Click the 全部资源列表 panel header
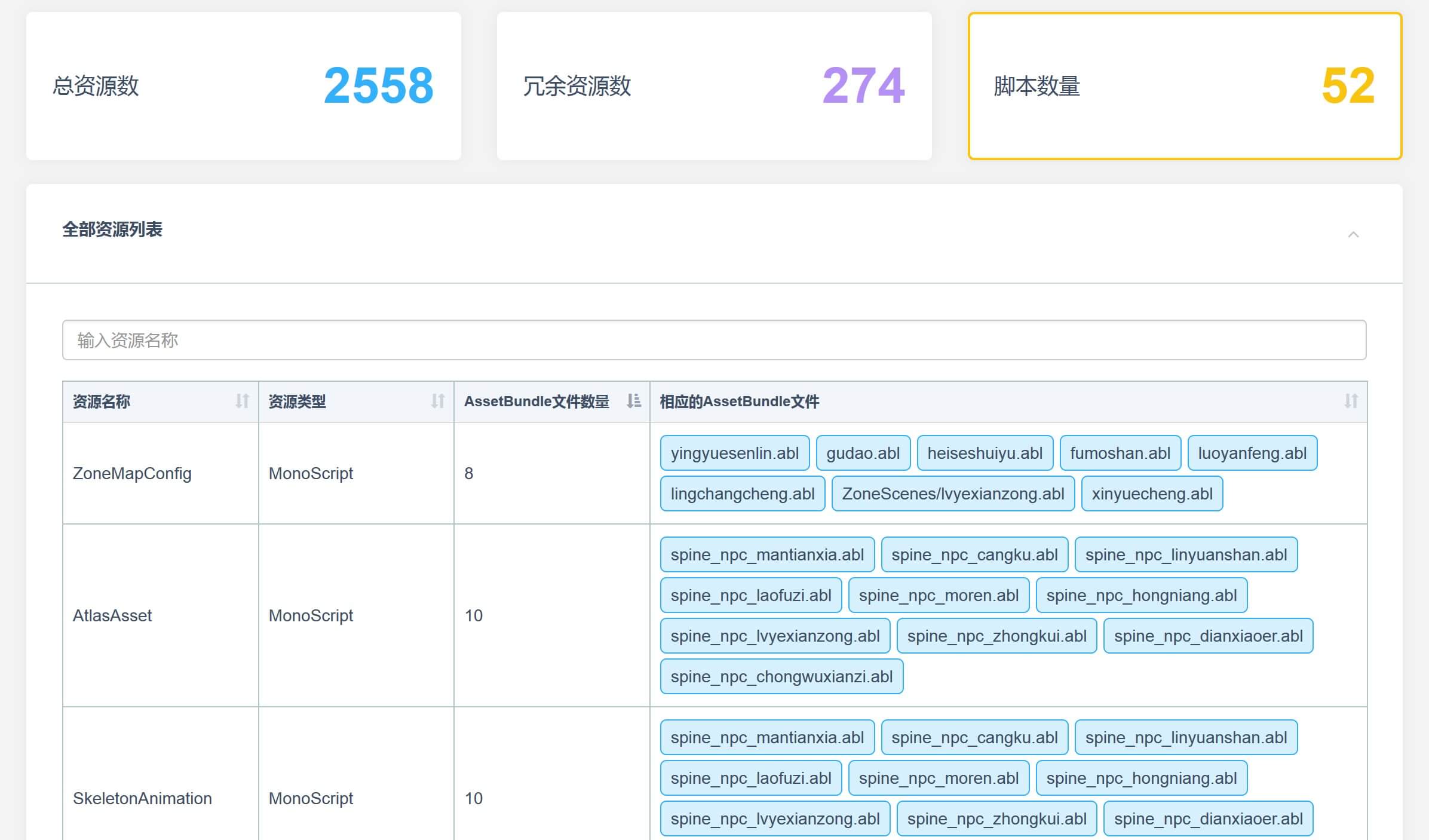 (112, 230)
